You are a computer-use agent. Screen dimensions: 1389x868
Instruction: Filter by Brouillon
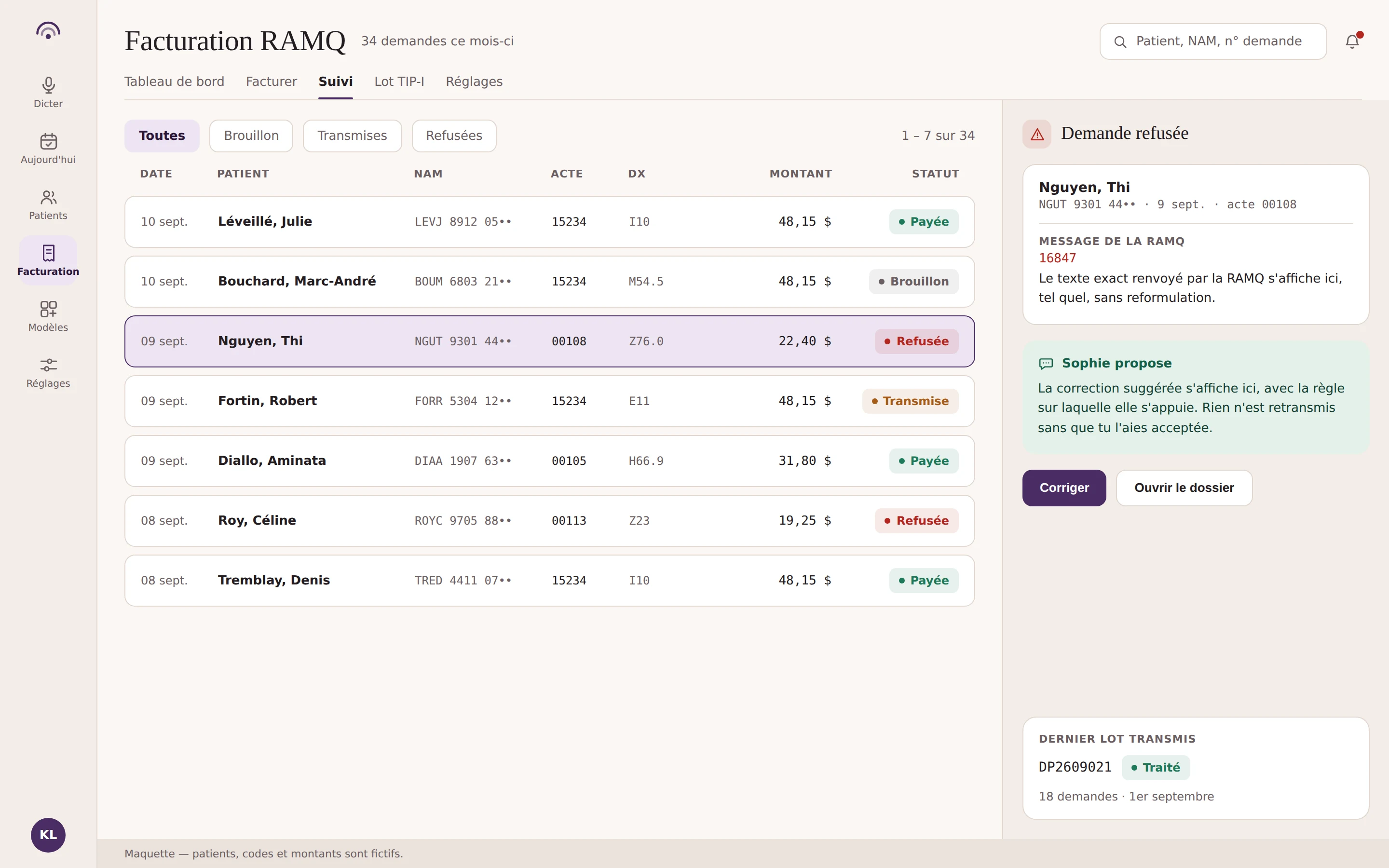pyautogui.click(x=251, y=136)
